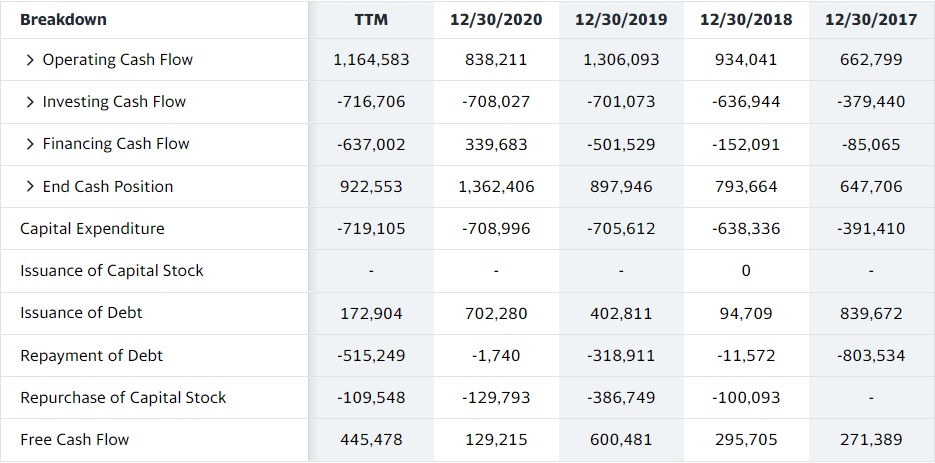Image resolution: width=935 pixels, height=463 pixels.
Task: Select the 12/30/2017 column header
Action: pyautogui.click(x=871, y=20)
